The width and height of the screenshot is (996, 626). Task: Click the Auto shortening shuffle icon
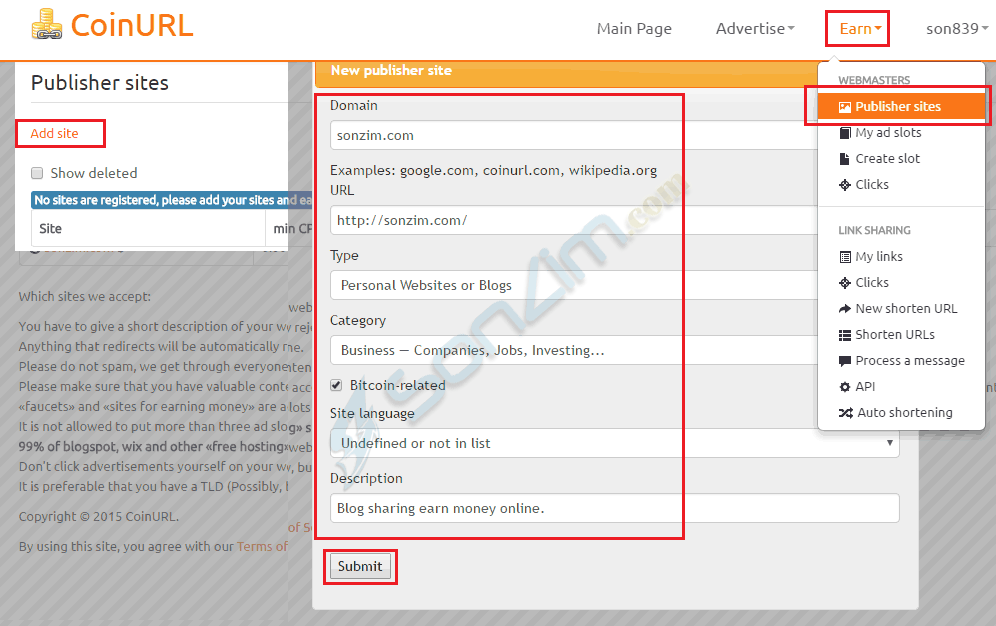click(x=845, y=413)
